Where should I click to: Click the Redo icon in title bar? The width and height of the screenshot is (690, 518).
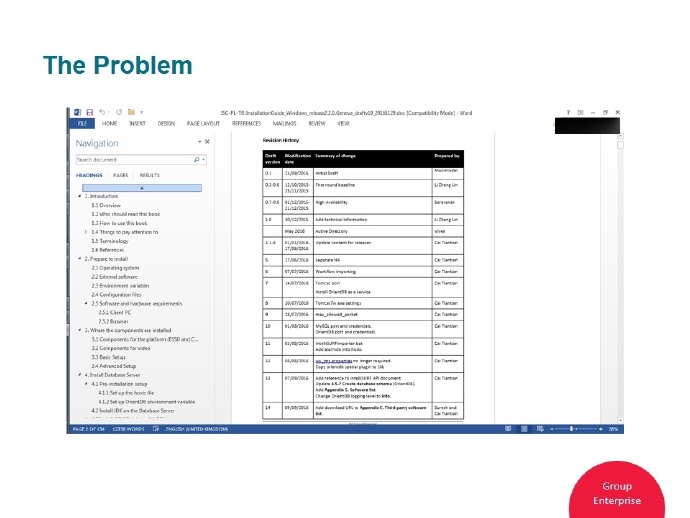[x=119, y=113]
